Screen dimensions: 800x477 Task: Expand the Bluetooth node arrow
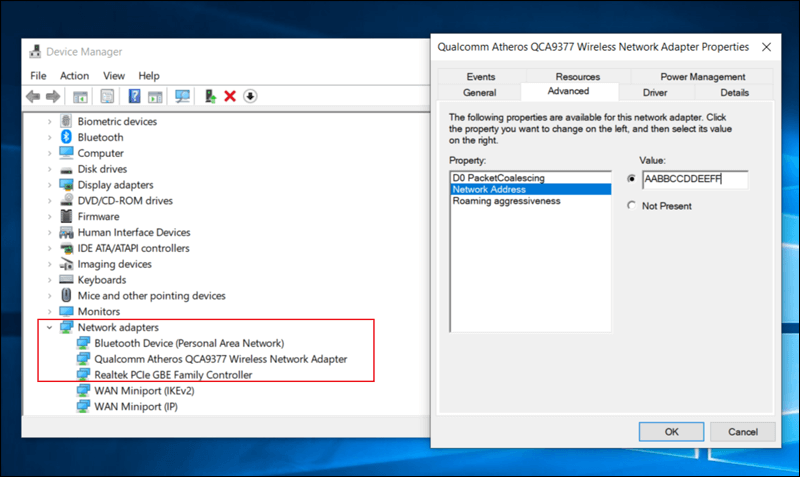[49, 137]
